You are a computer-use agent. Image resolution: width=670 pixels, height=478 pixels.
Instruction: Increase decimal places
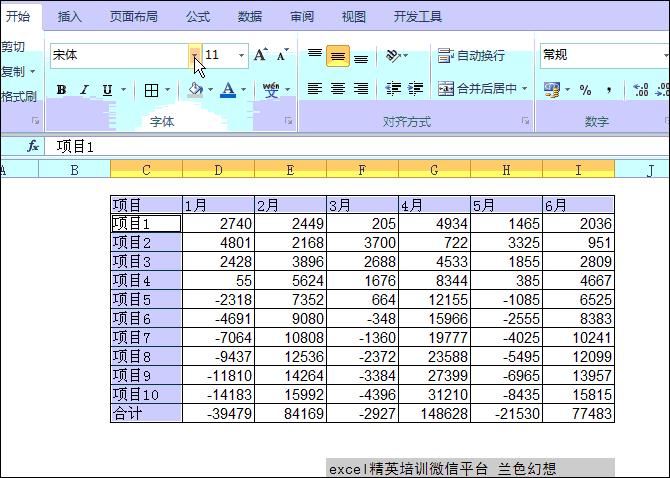(640, 90)
